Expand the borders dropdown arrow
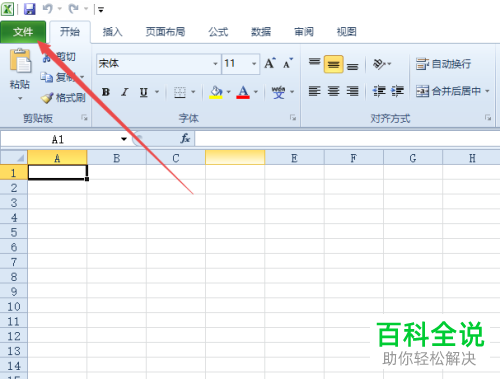 point(193,92)
